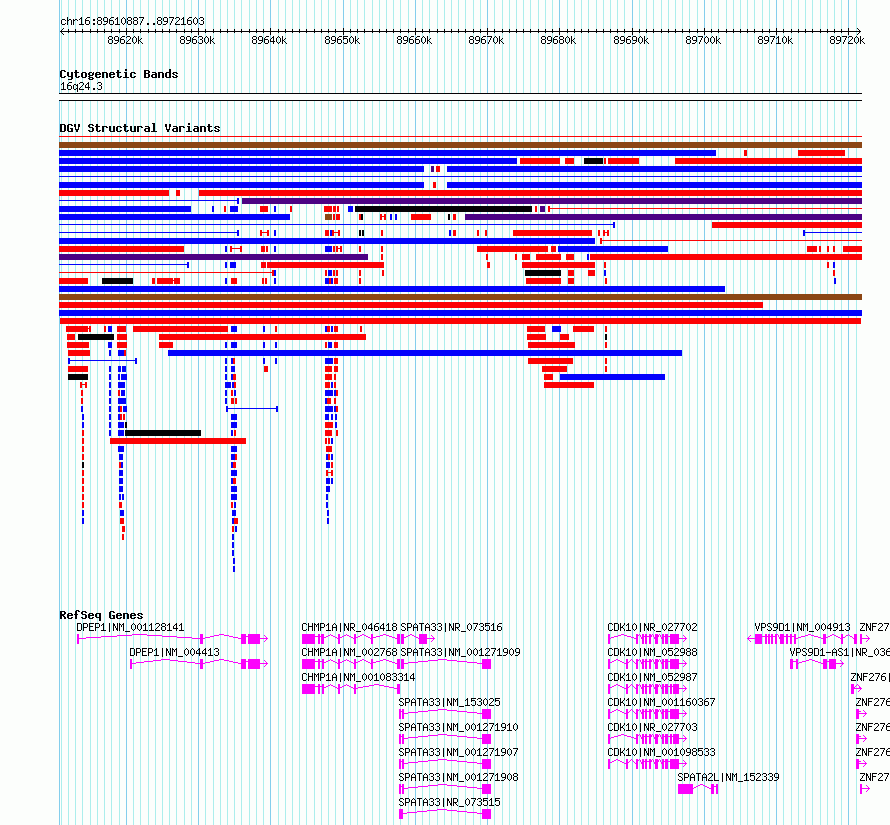Screen dimensions: 890x825
Task: Click the SPATA33|NM_001271907 transcript label
Action: coord(458,752)
